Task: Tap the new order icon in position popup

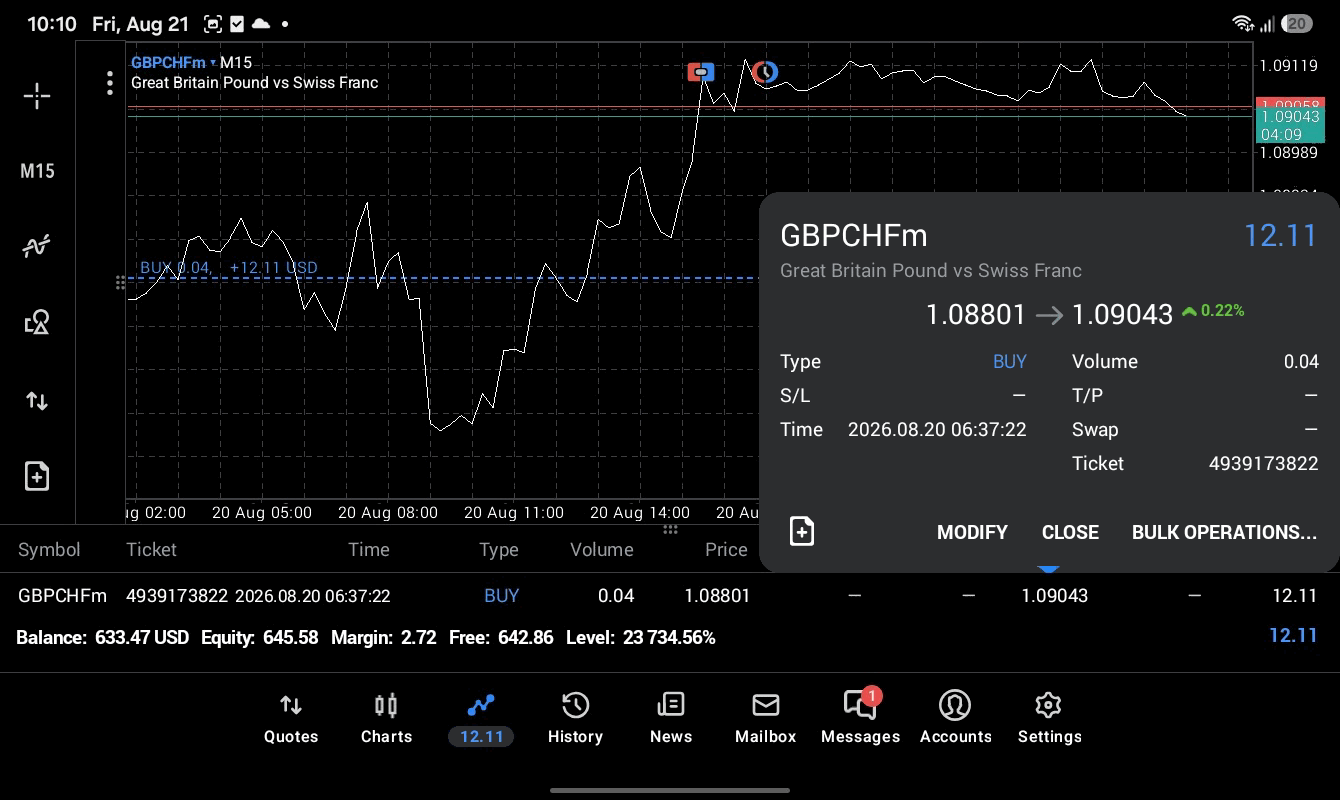Action: point(802,531)
